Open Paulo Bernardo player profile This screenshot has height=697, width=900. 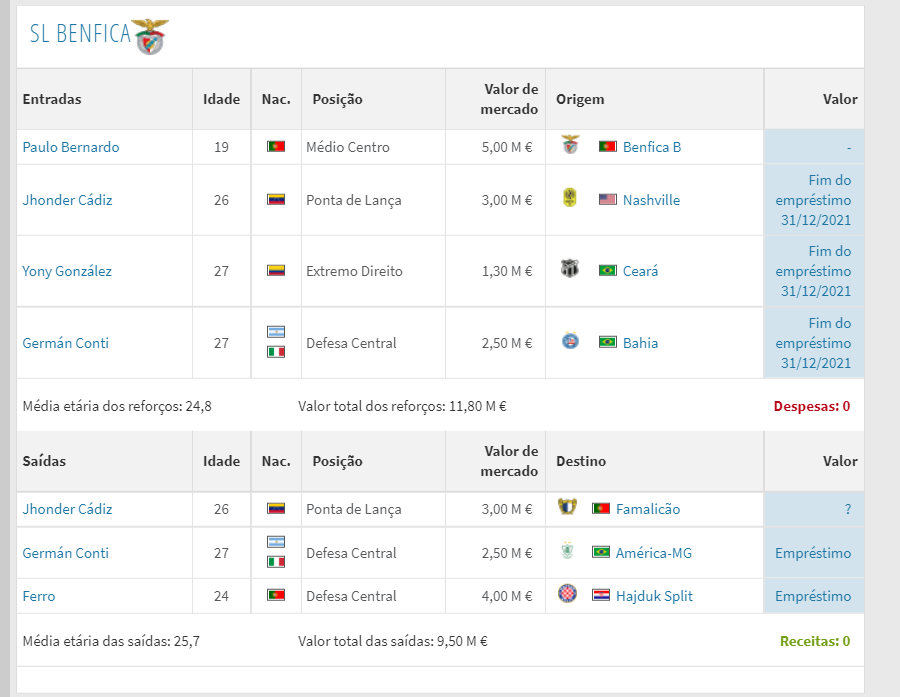[71, 147]
